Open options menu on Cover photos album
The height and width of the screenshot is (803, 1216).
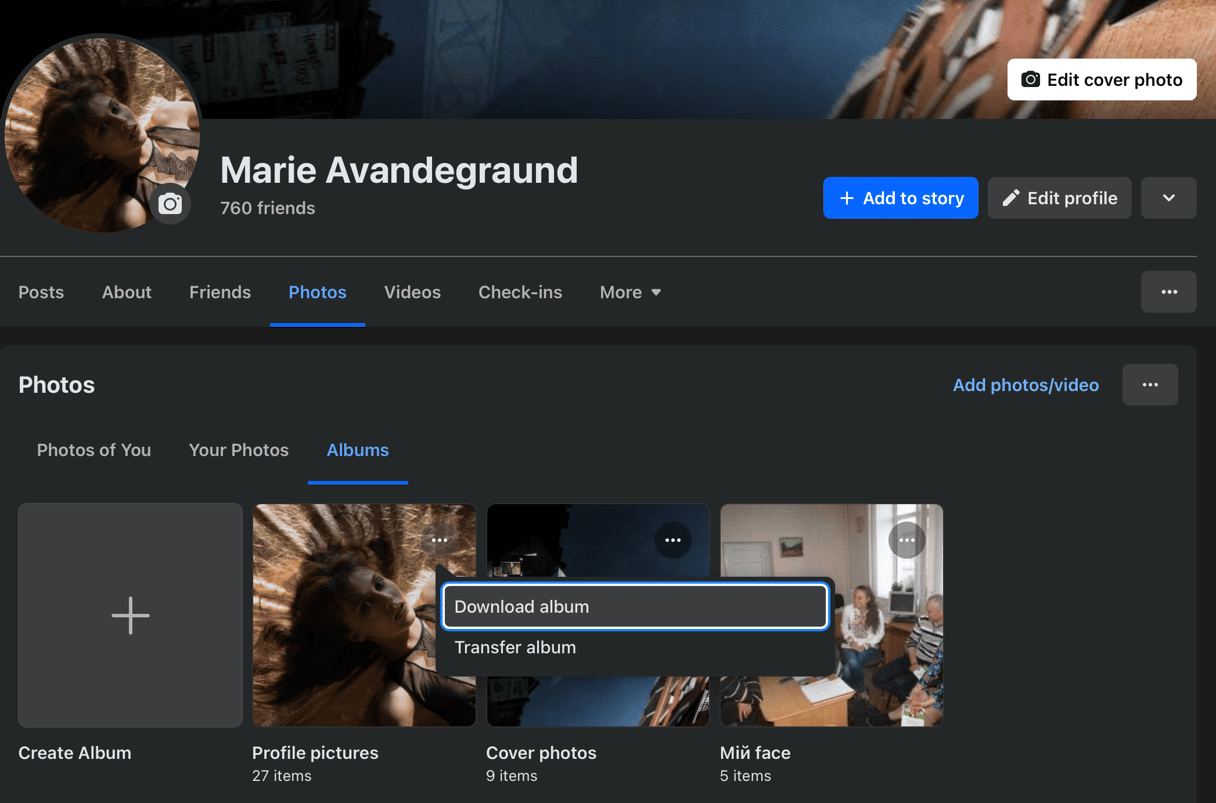coord(673,540)
